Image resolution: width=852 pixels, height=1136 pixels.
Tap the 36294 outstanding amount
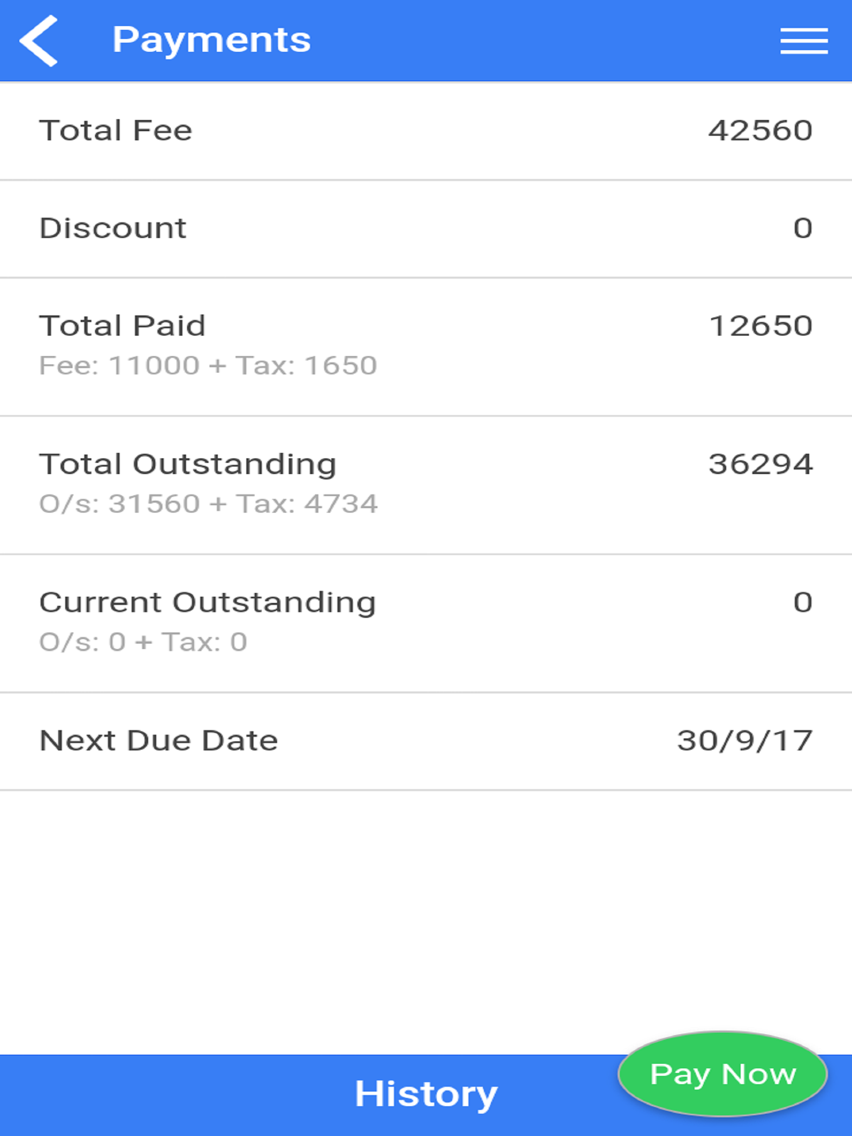[x=760, y=464]
